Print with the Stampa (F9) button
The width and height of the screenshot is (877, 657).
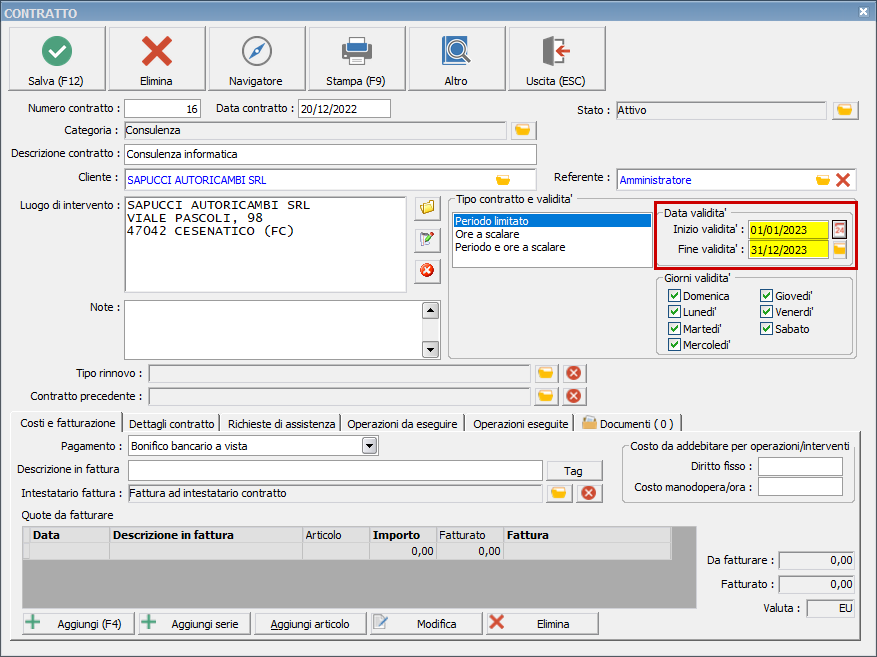(x=357, y=58)
